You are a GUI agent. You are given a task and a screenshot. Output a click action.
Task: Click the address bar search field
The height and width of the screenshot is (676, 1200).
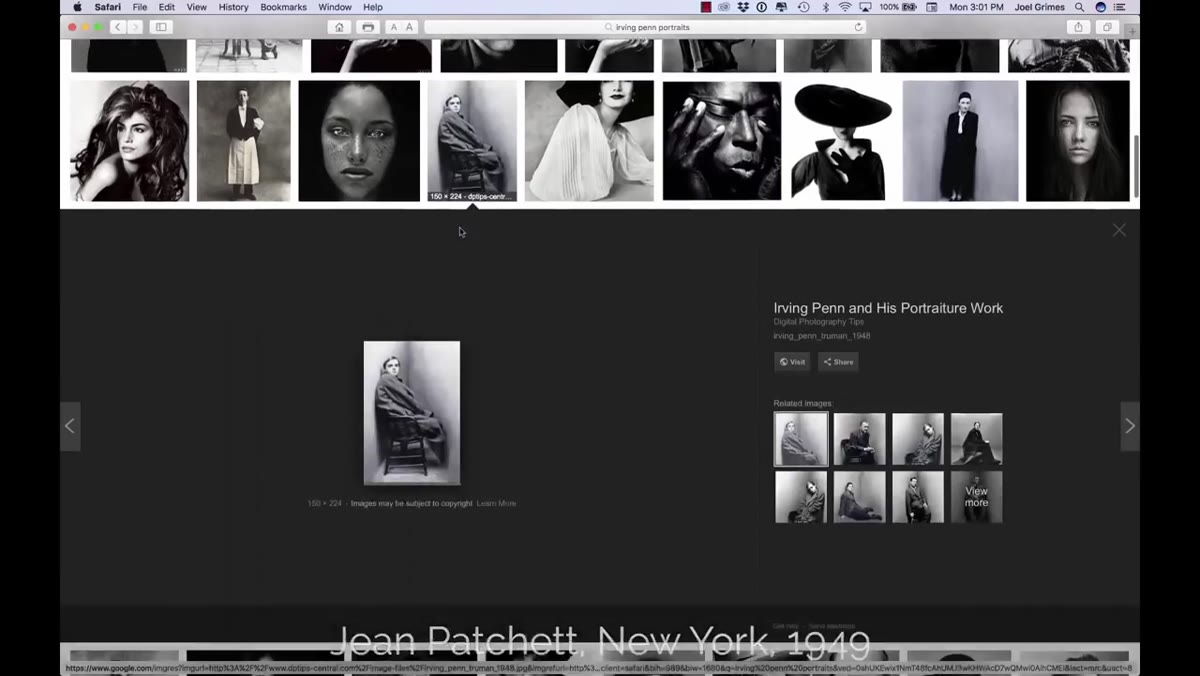[646, 27]
